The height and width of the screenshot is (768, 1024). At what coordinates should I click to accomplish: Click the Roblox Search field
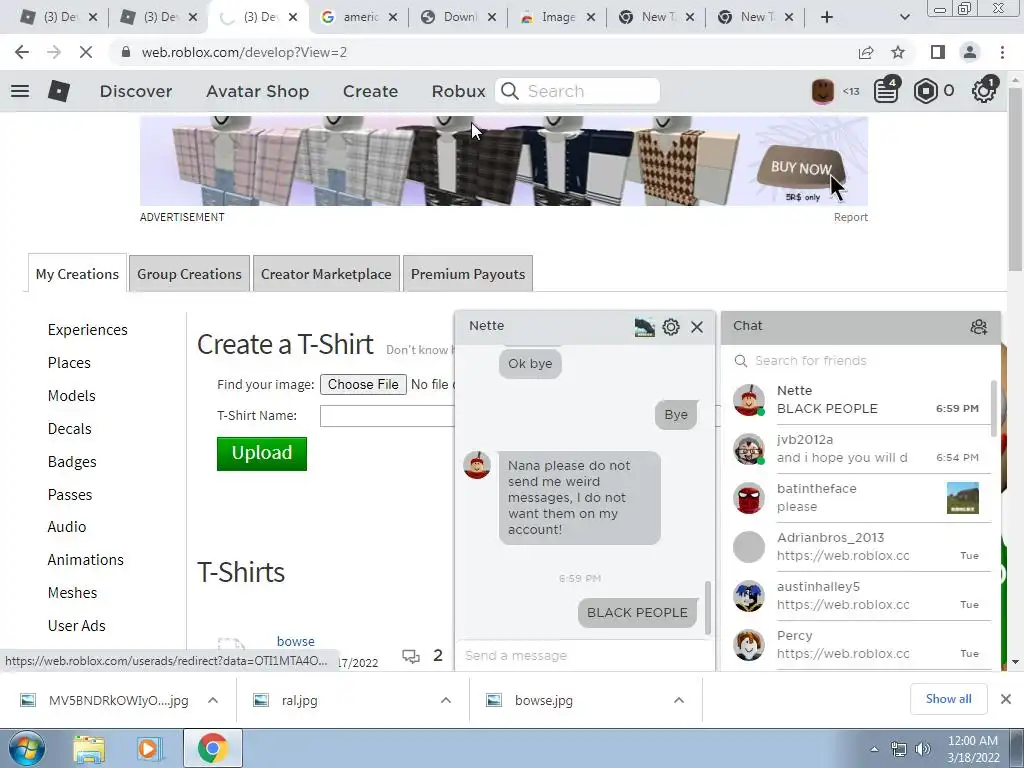577,91
